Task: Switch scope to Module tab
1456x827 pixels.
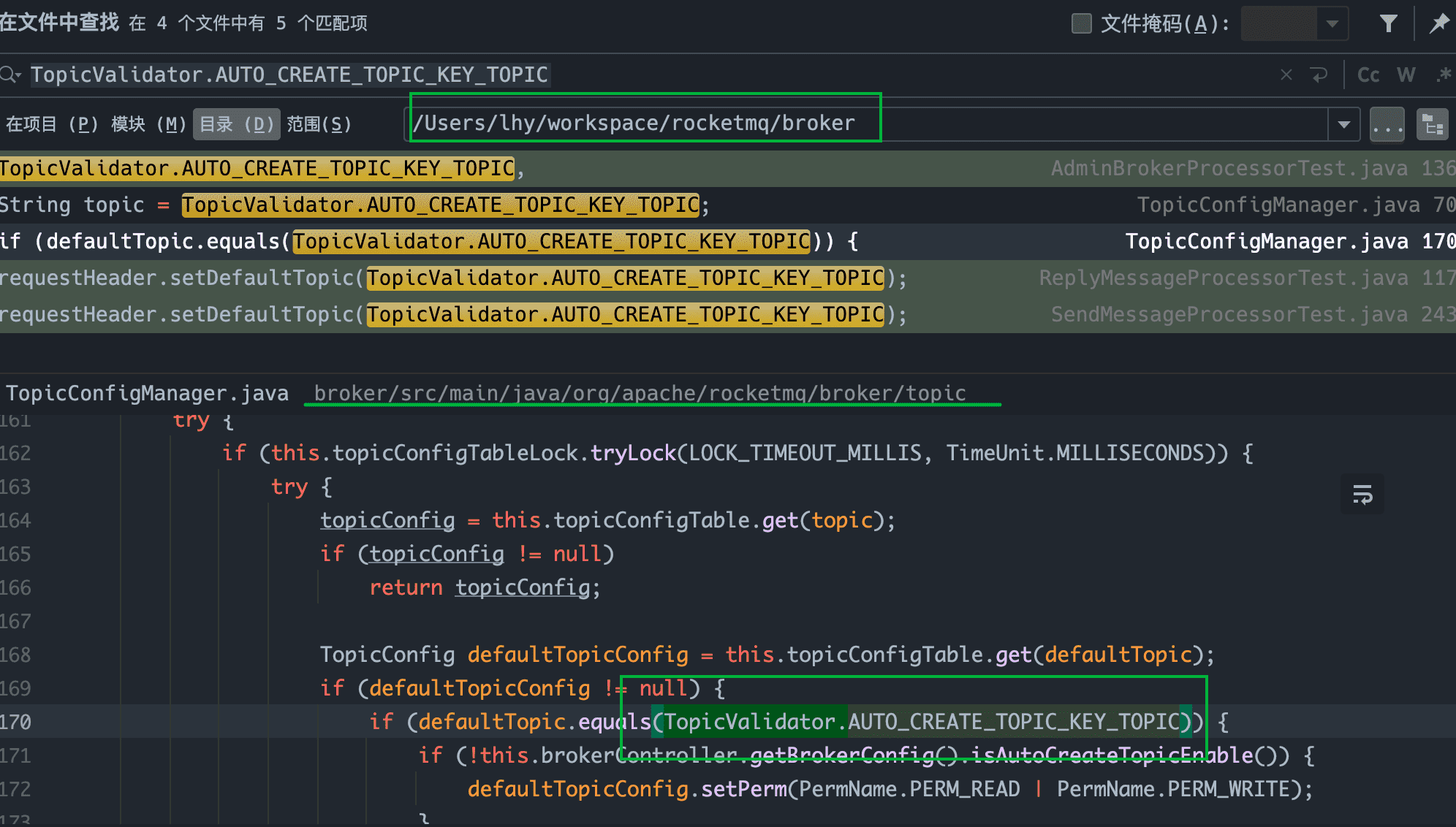Action: (x=149, y=124)
